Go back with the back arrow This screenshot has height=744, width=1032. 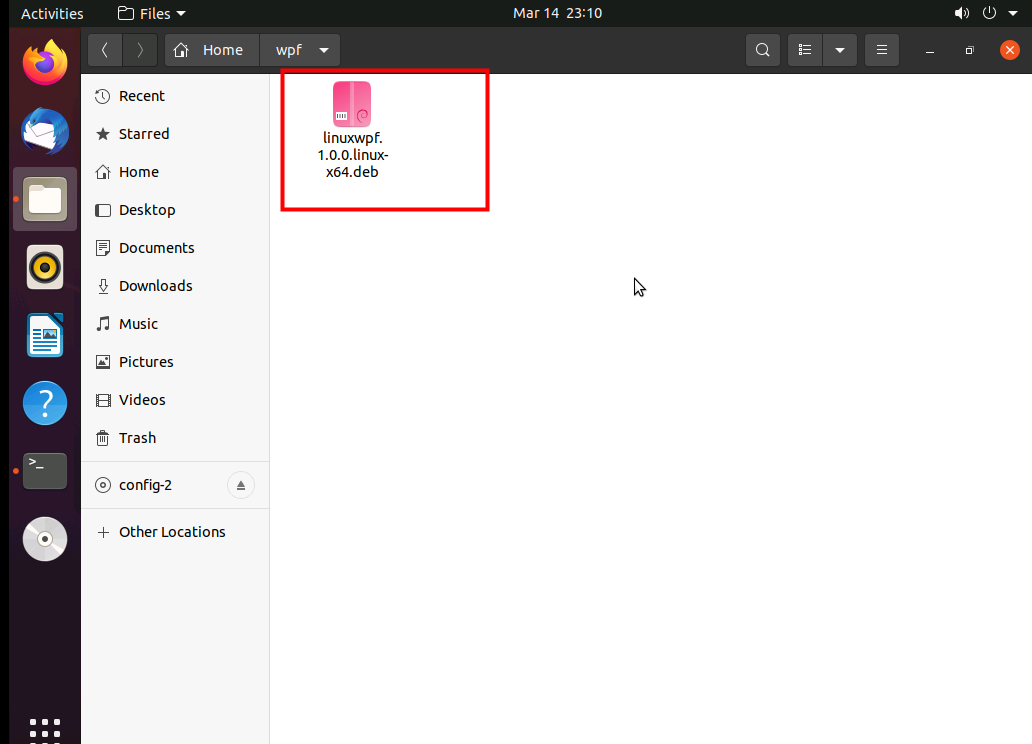[105, 50]
